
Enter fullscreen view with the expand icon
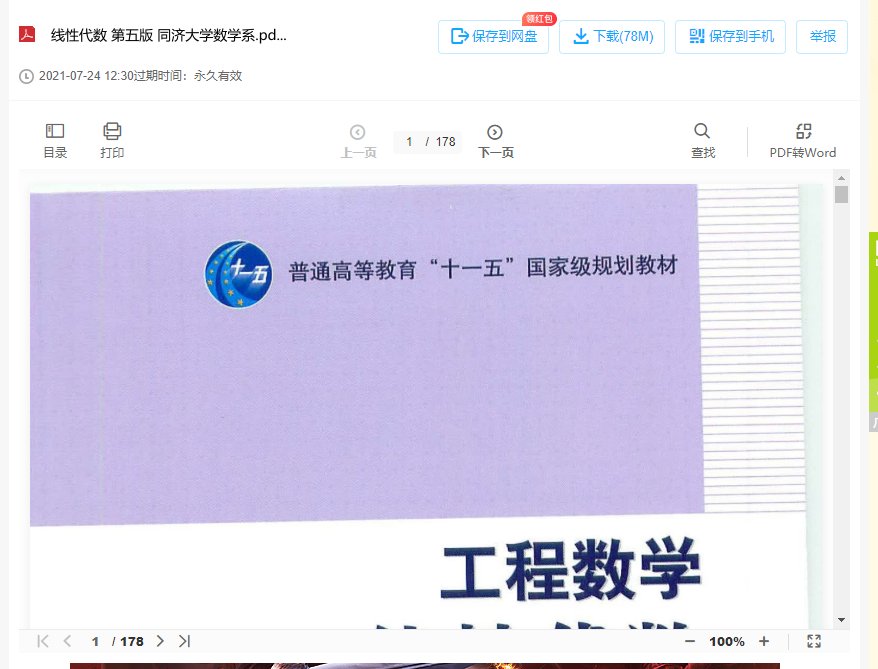click(813, 641)
